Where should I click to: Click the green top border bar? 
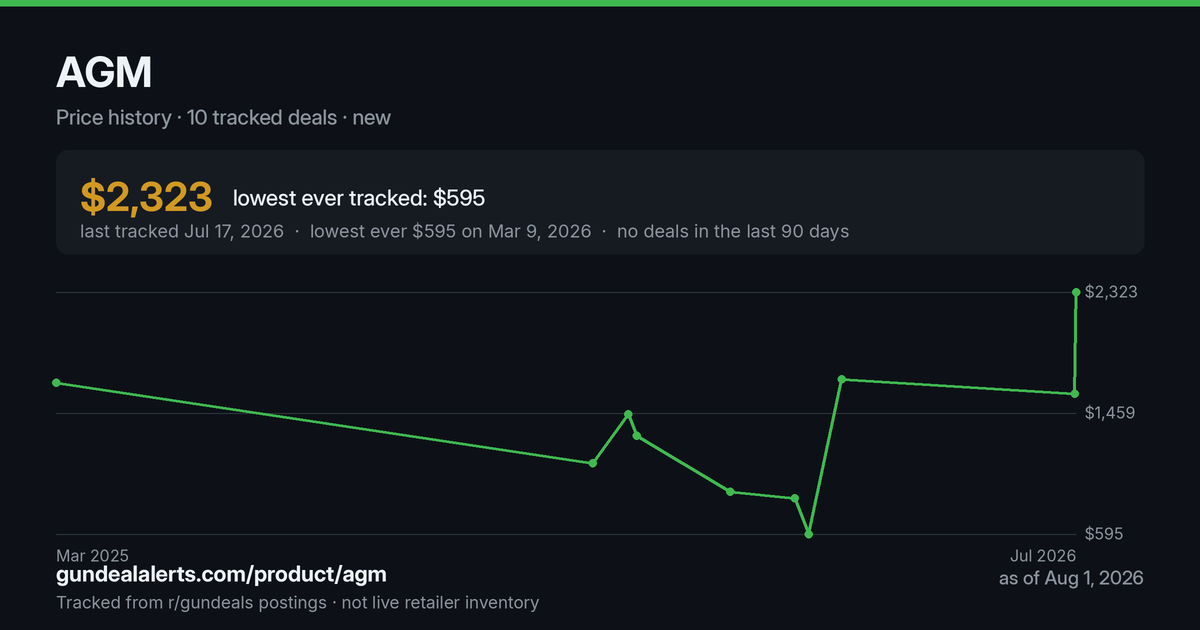point(600,3)
